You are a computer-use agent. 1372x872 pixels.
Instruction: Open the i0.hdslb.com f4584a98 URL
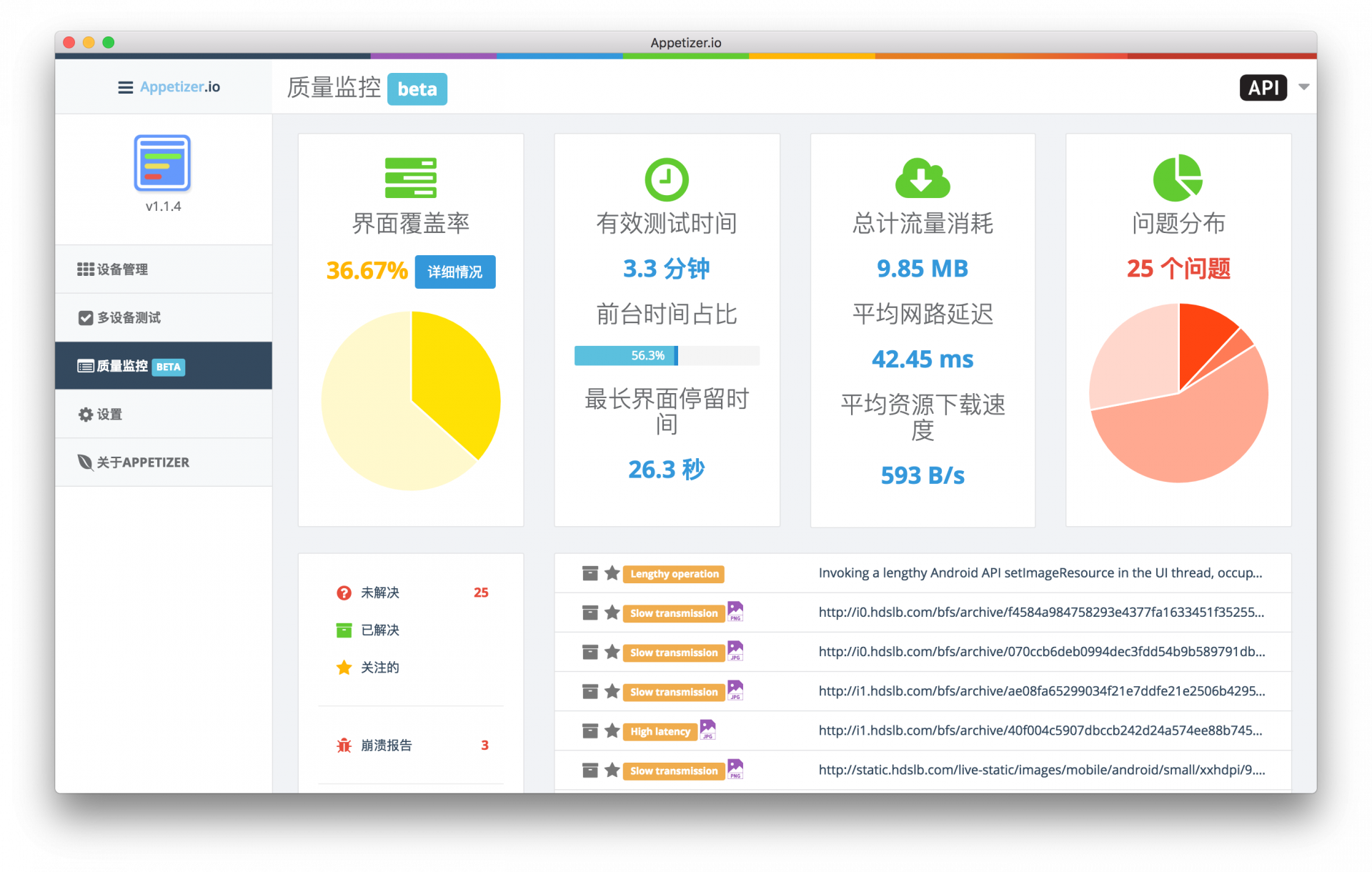click(1041, 612)
